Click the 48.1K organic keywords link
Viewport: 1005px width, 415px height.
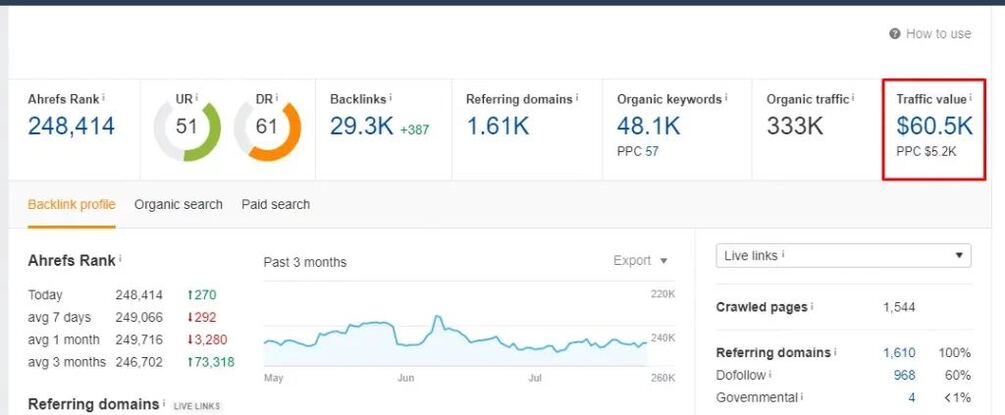(648, 127)
